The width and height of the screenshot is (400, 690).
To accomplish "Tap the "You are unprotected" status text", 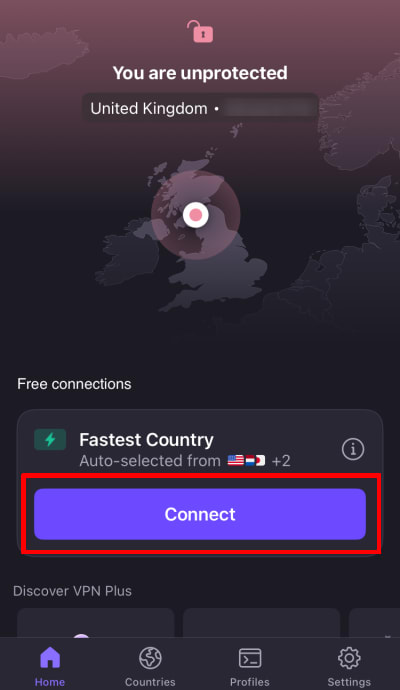I will (x=200, y=73).
